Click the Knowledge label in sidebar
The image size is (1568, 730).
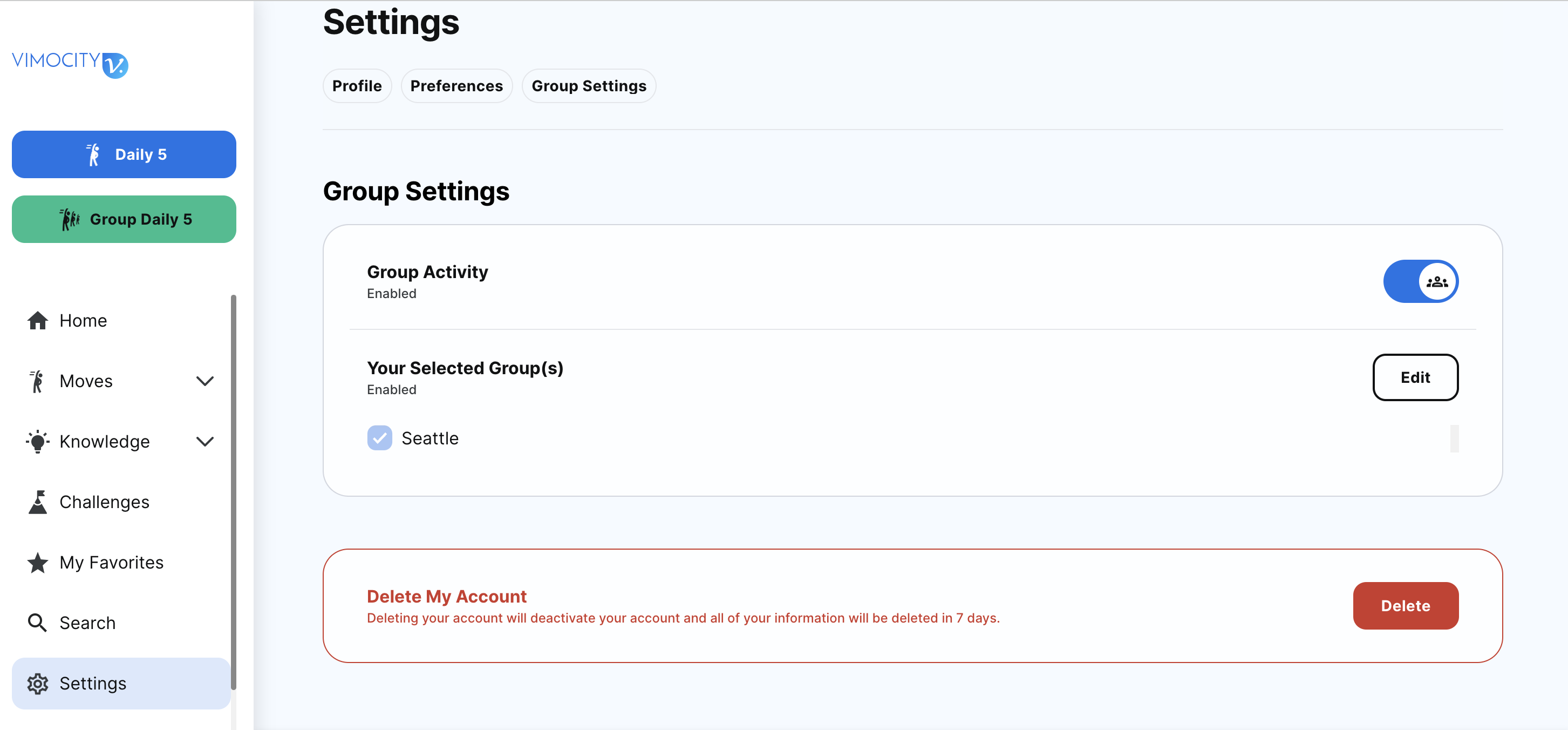click(105, 442)
